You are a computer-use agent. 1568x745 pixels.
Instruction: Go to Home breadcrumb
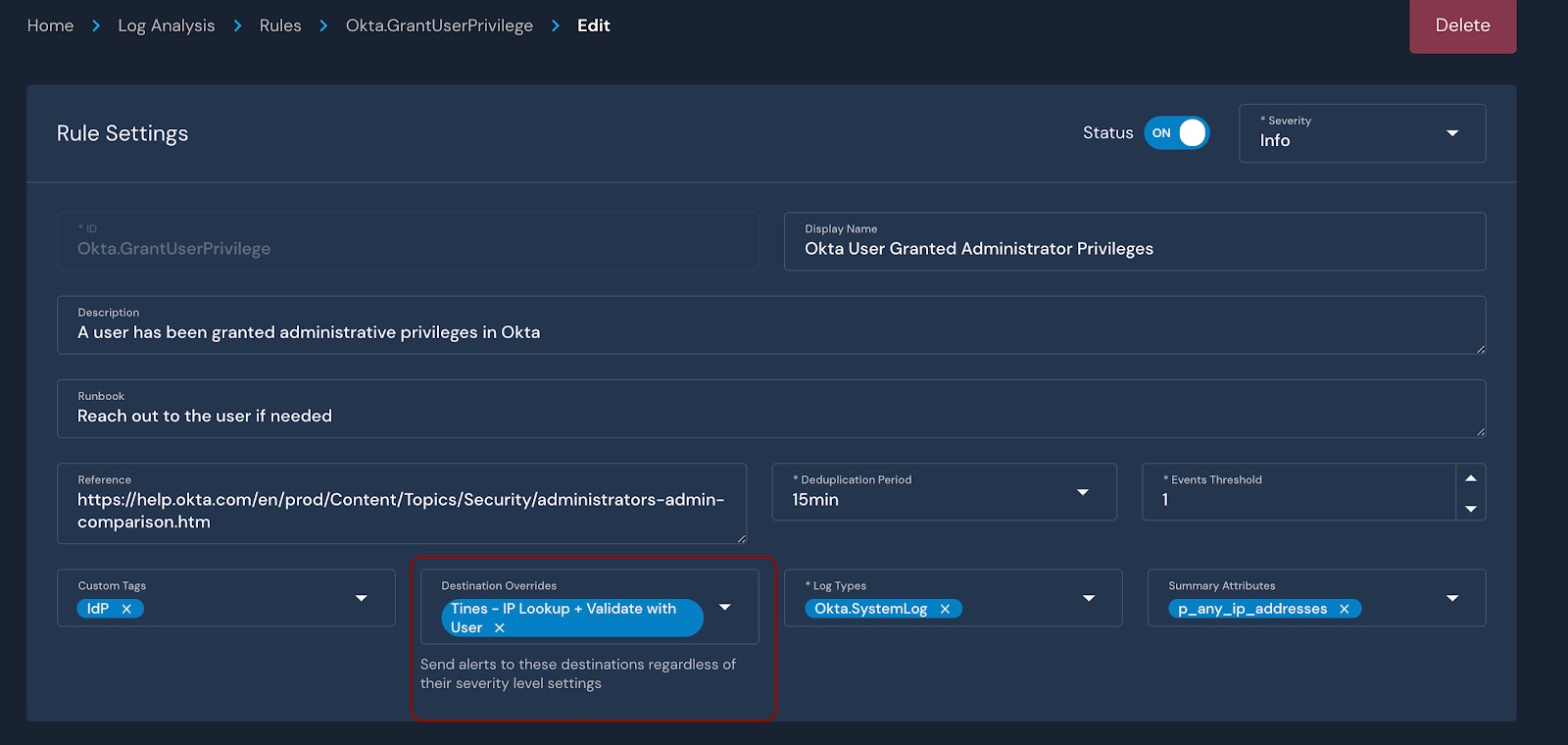[x=50, y=25]
